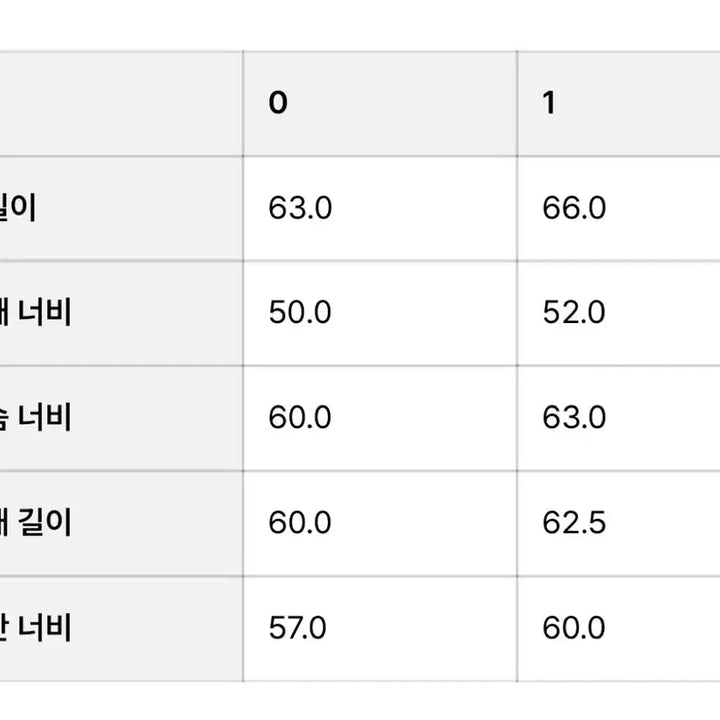This screenshot has width=720, height=720.
Task: Select the hem 너비 bottom row label
Action: pyautogui.click(x=38, y=628)
